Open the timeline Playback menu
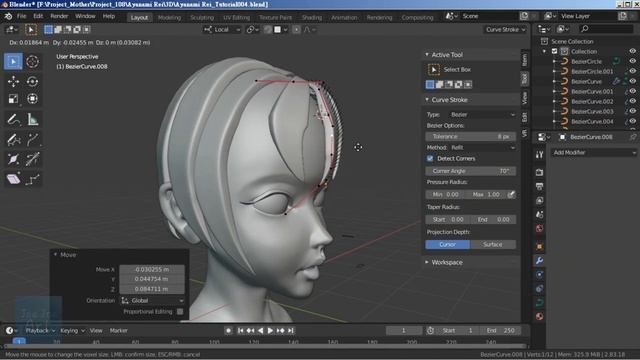 (39, 331)
